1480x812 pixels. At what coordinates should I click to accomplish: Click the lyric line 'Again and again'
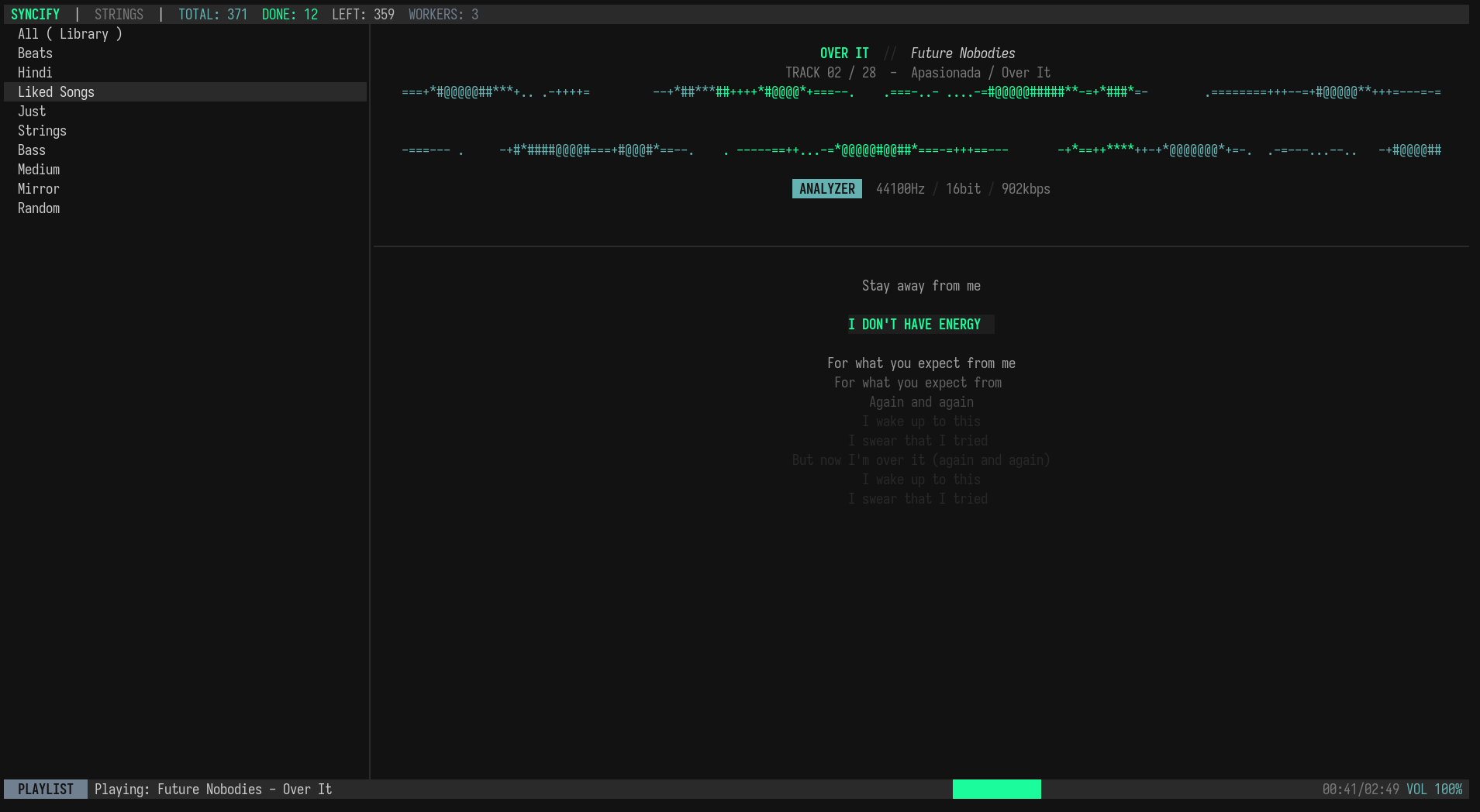(921, 402)
